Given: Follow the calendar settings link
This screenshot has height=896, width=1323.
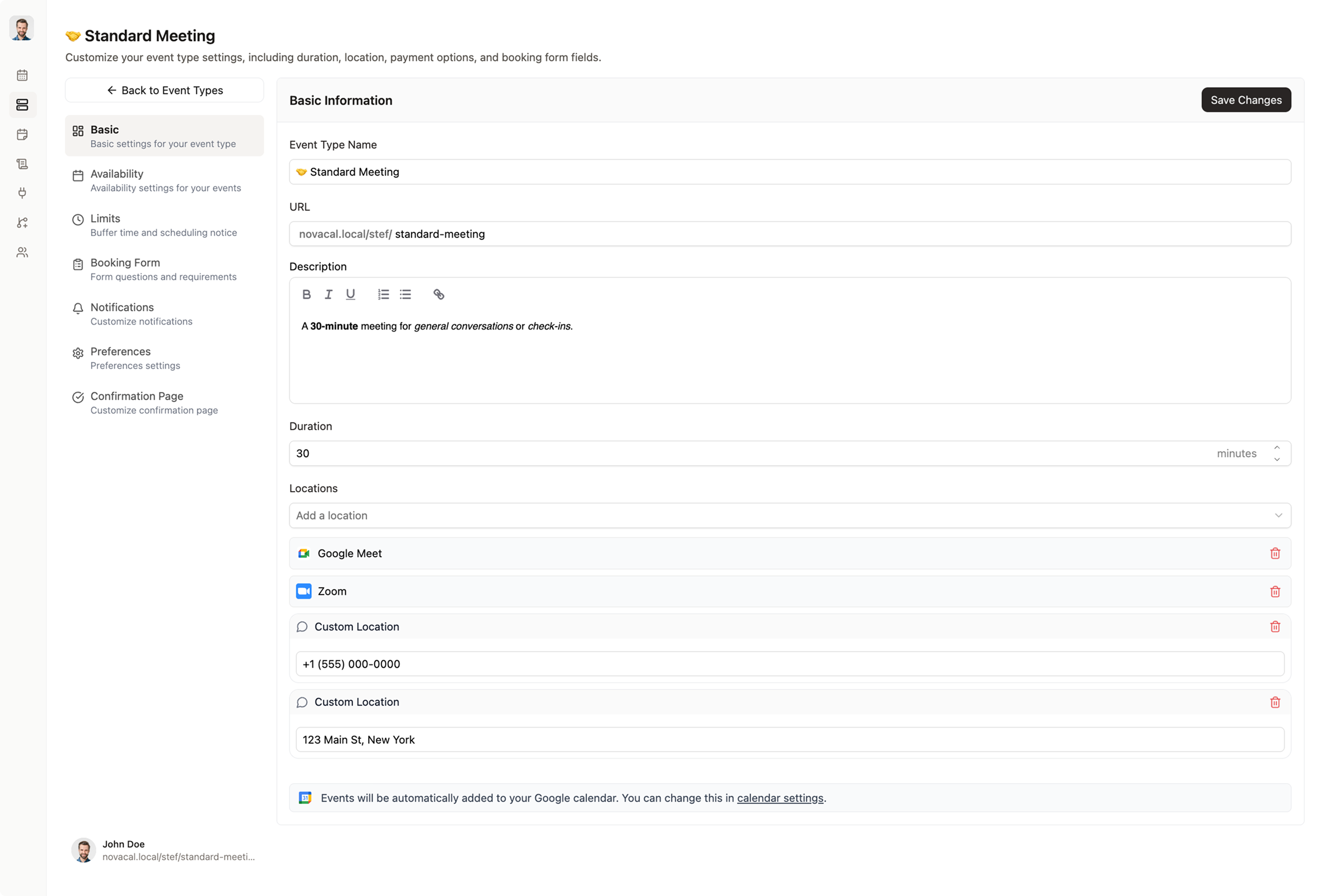Looking at the screenshot, I should point(779,798).
